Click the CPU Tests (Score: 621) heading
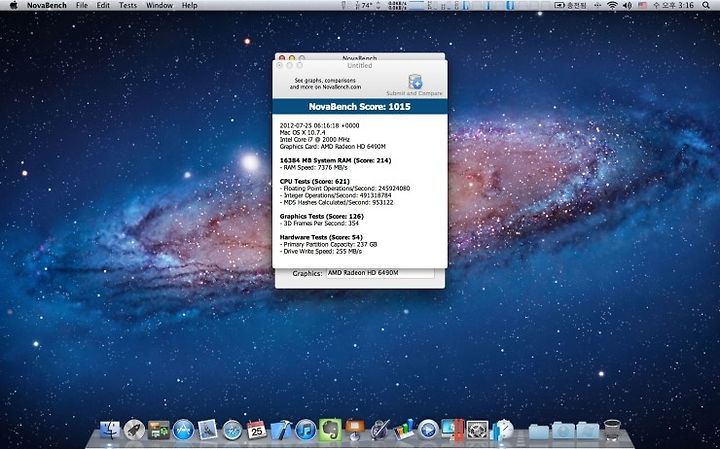The width and height of the screenshot is (720, 449). pyautogui.click(x=315, y=181)
